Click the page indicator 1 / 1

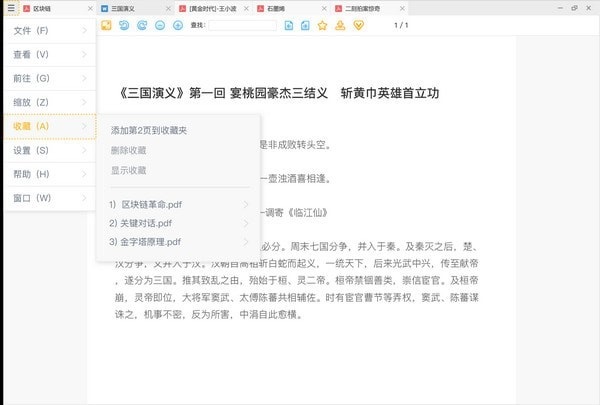[401, 25]
